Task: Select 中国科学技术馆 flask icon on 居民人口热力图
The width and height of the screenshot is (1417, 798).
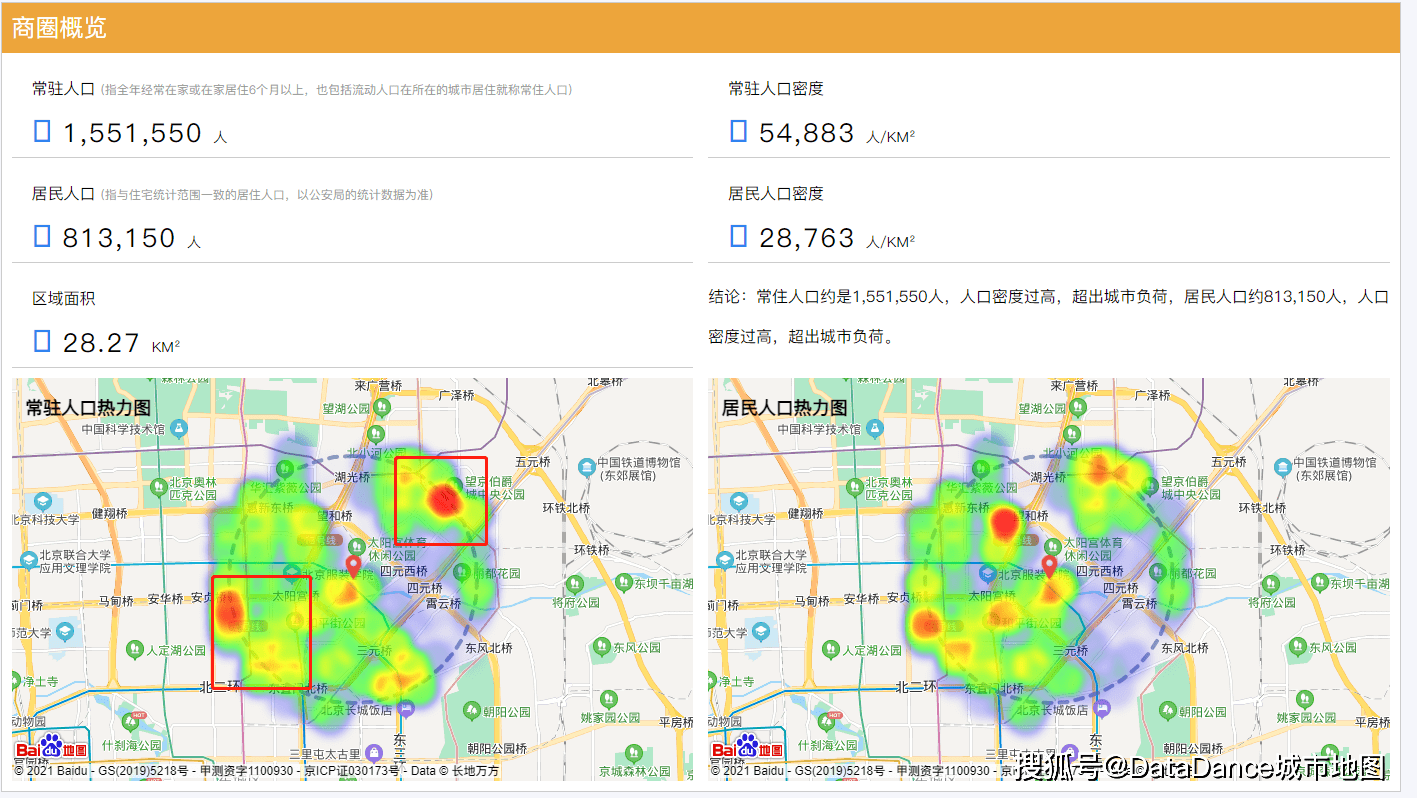Action: (874, 428)
